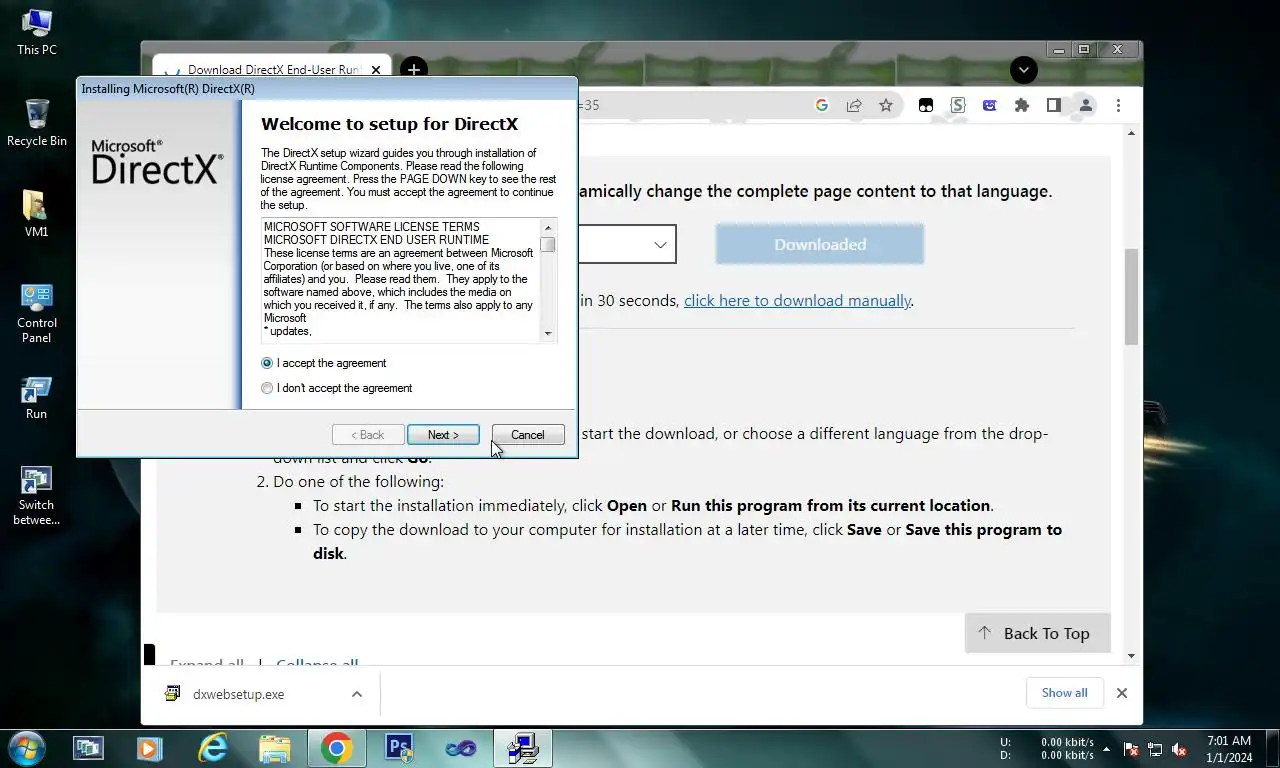Click 'click here to download manually' link in Chrome
Viewport: 1280px width, 768px height.
pos(797,300)
